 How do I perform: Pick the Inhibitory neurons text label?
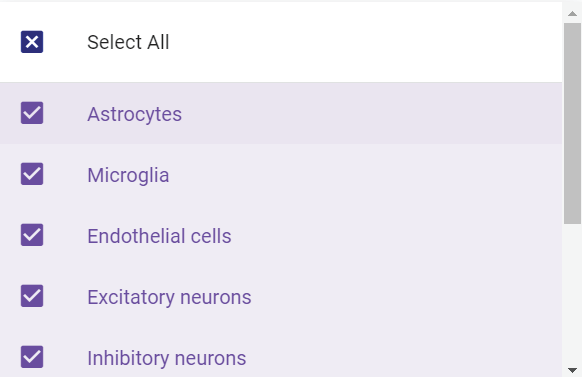click(167, 358)
